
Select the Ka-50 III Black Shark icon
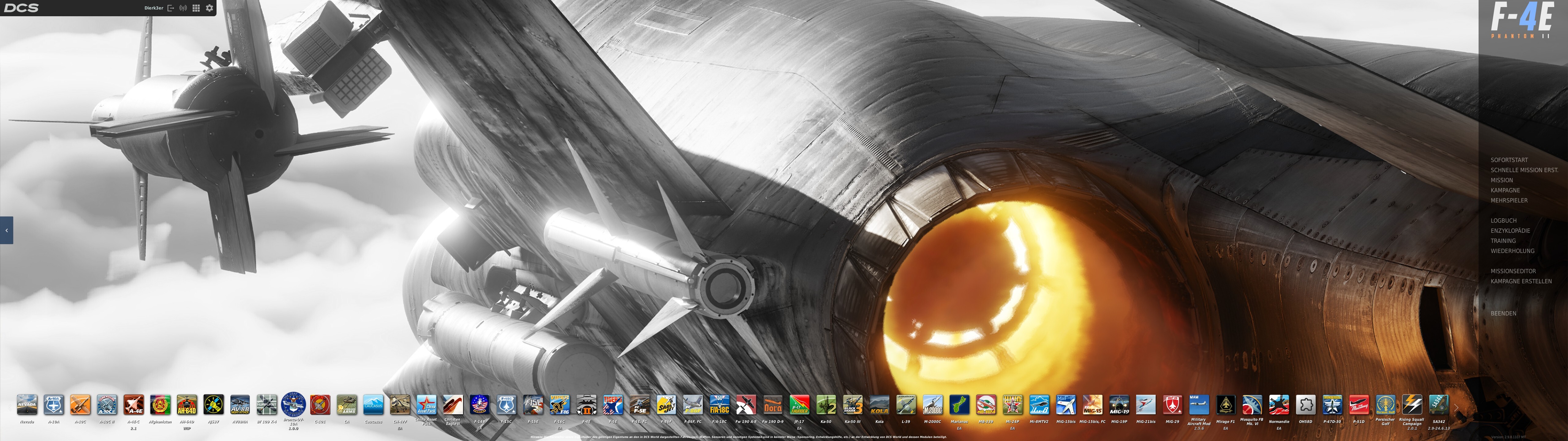pos(853,405)
